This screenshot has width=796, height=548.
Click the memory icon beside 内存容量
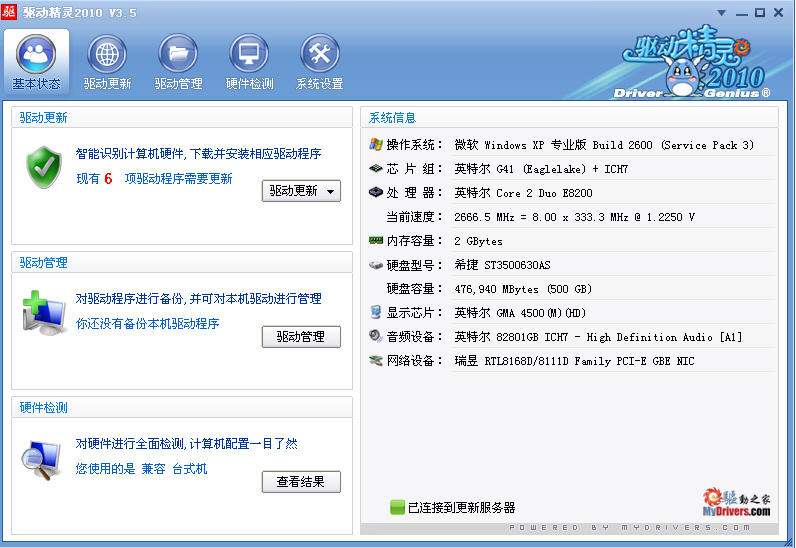(x=376, y=240)
